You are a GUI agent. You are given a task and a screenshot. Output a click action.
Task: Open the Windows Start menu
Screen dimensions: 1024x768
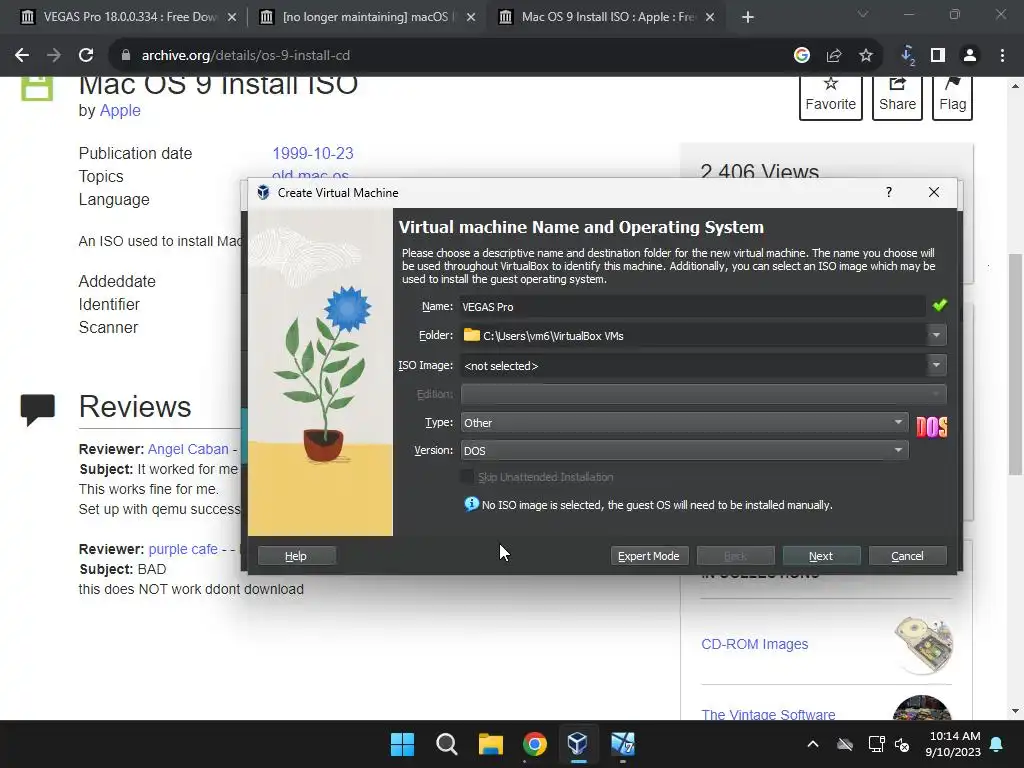coord(402,744)
